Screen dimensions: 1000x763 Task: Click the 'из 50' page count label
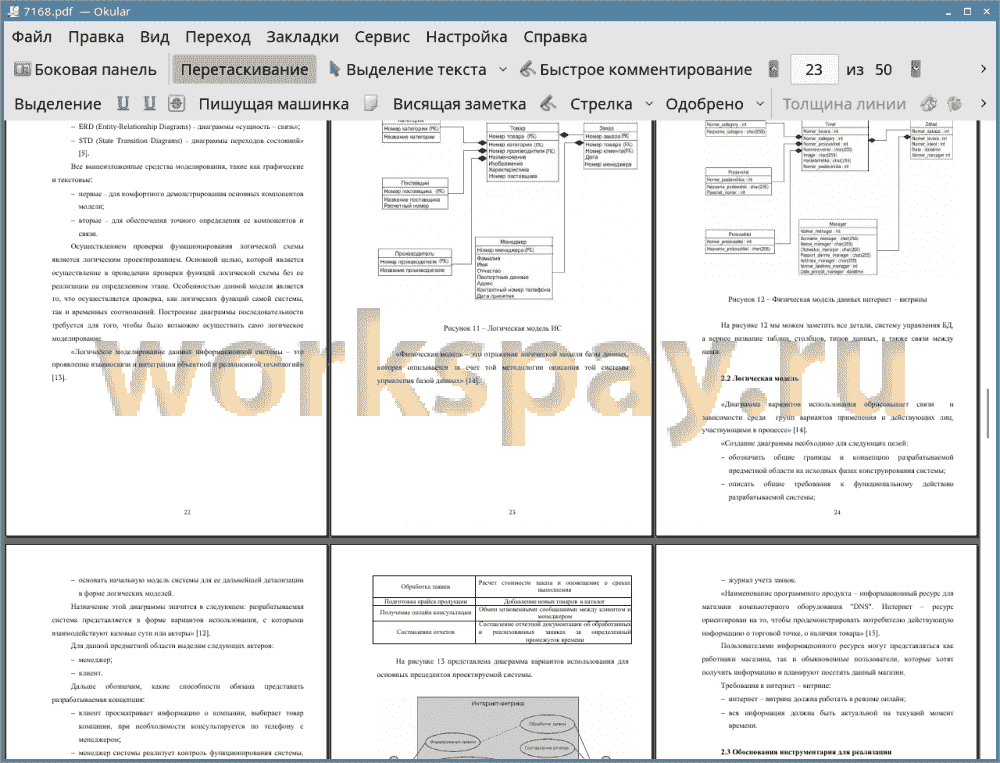pos(869,70)
